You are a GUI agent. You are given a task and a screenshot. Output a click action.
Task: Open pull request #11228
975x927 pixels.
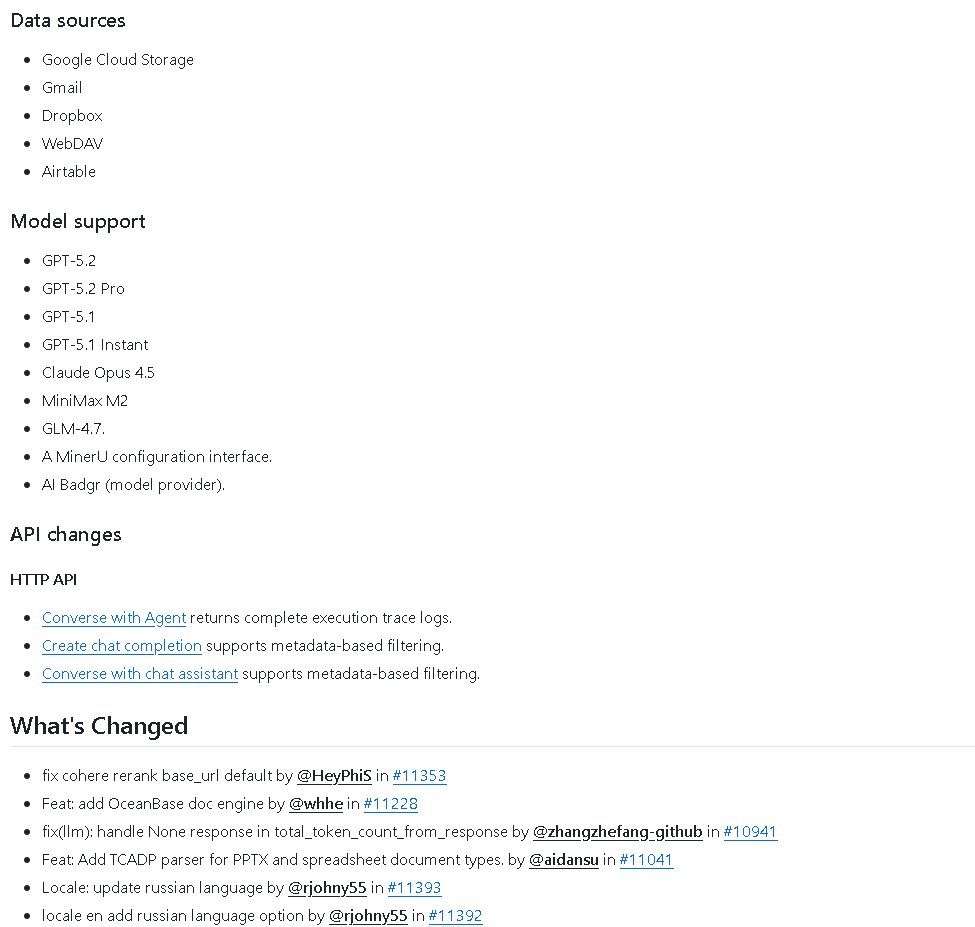pos(390,803)
